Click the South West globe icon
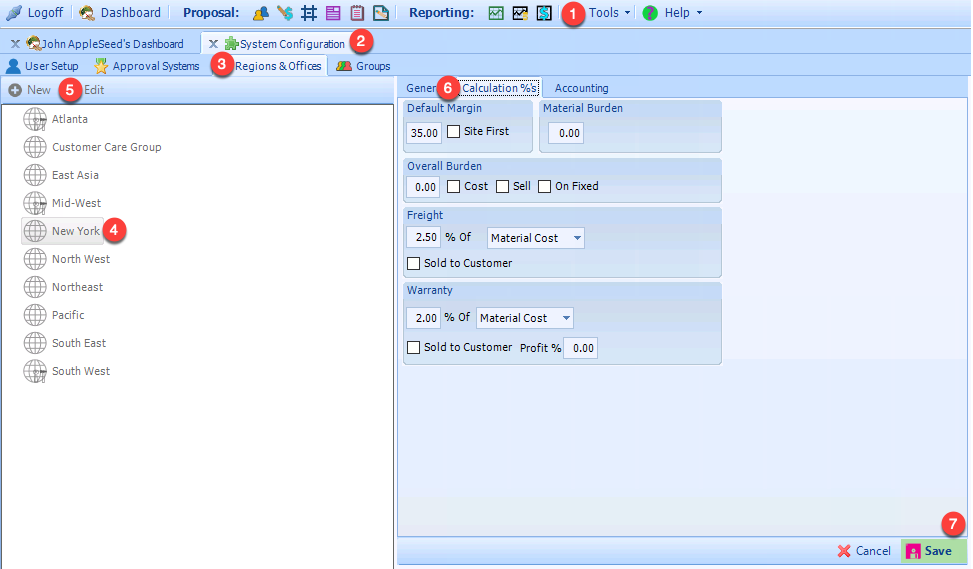Viewport: 973px width, 569px height. [x=35, y=371]
